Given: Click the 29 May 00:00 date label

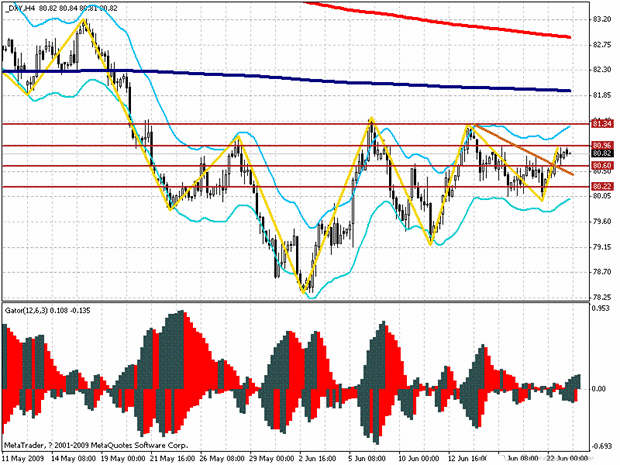Looking at the screenshot, I should tap(272, 459).
